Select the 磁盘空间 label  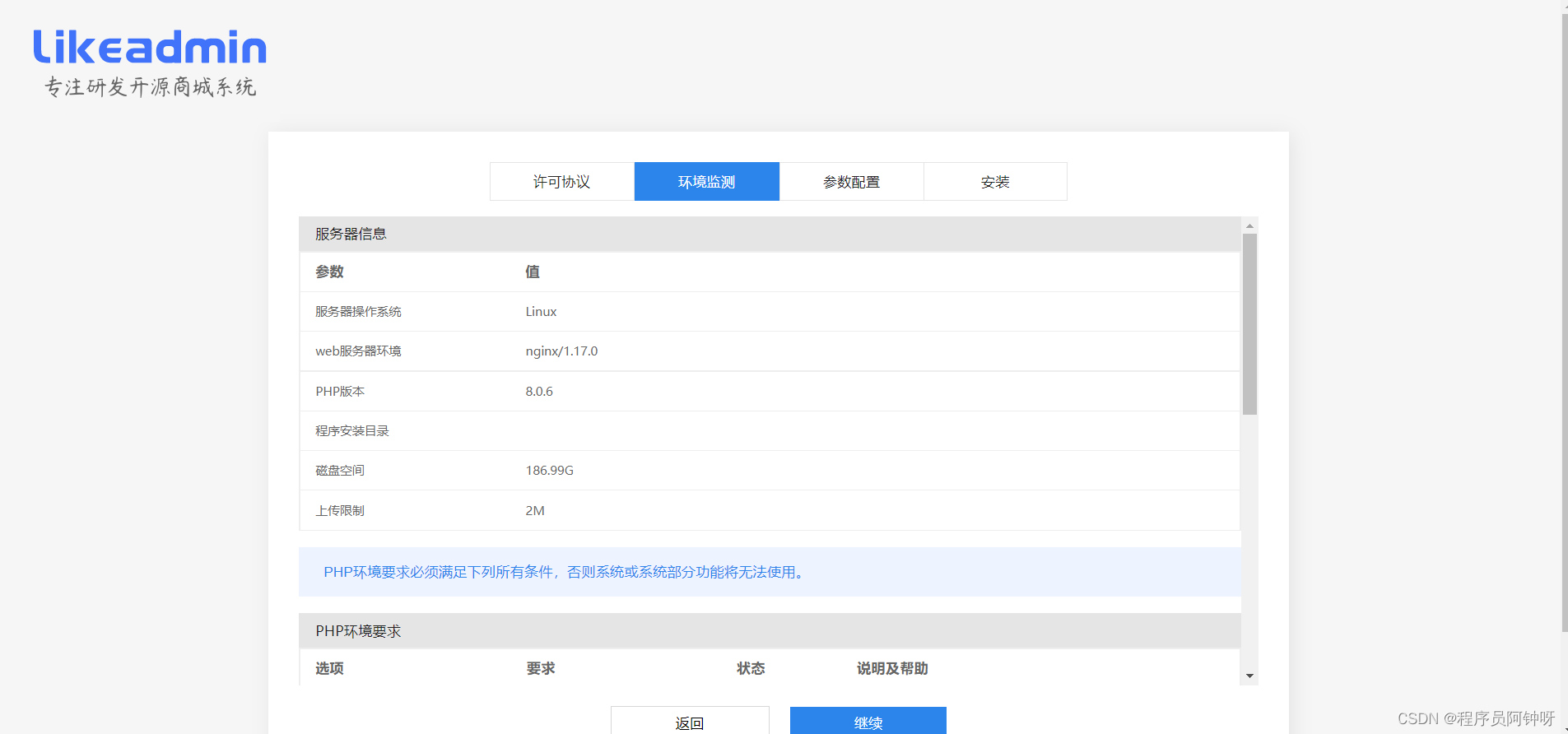point(340,470)
